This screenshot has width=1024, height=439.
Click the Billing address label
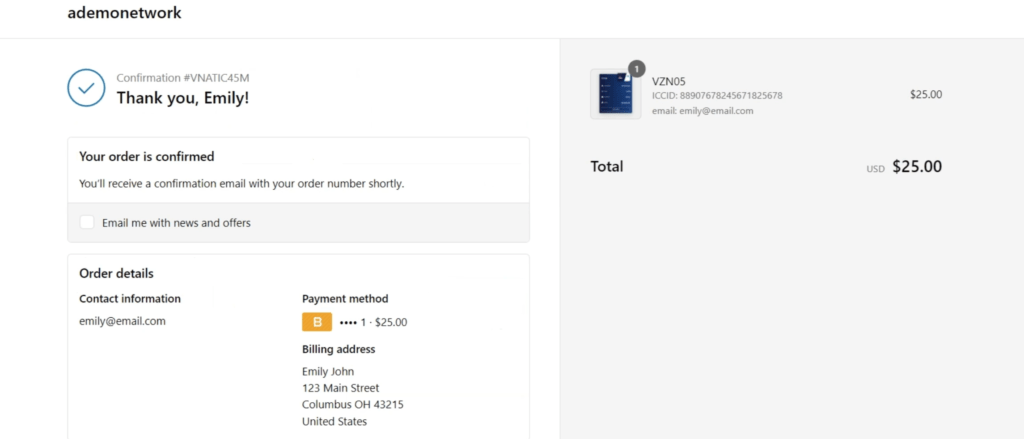(338, 349)
